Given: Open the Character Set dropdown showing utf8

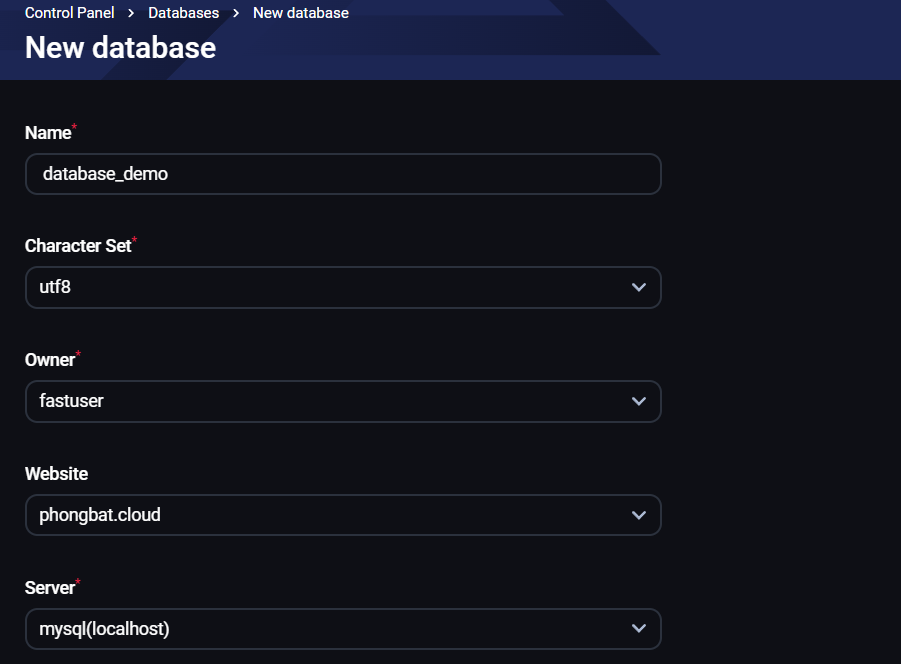Looking at the screenshot, I should tap(330, 288).
